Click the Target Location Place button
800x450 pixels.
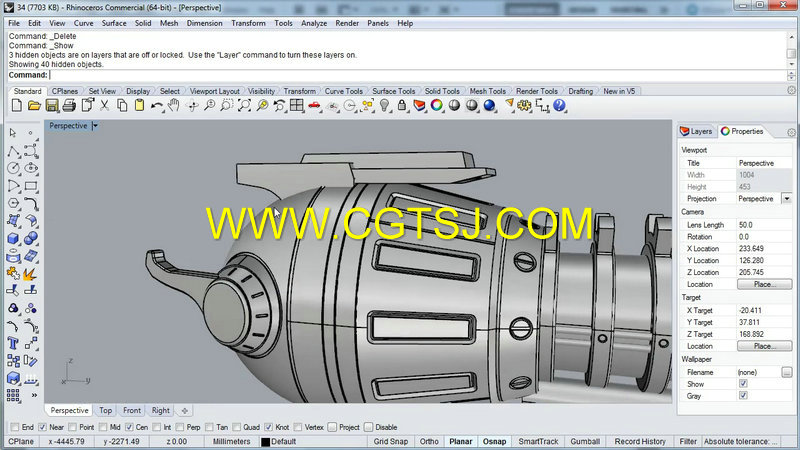tap(764, 346)
